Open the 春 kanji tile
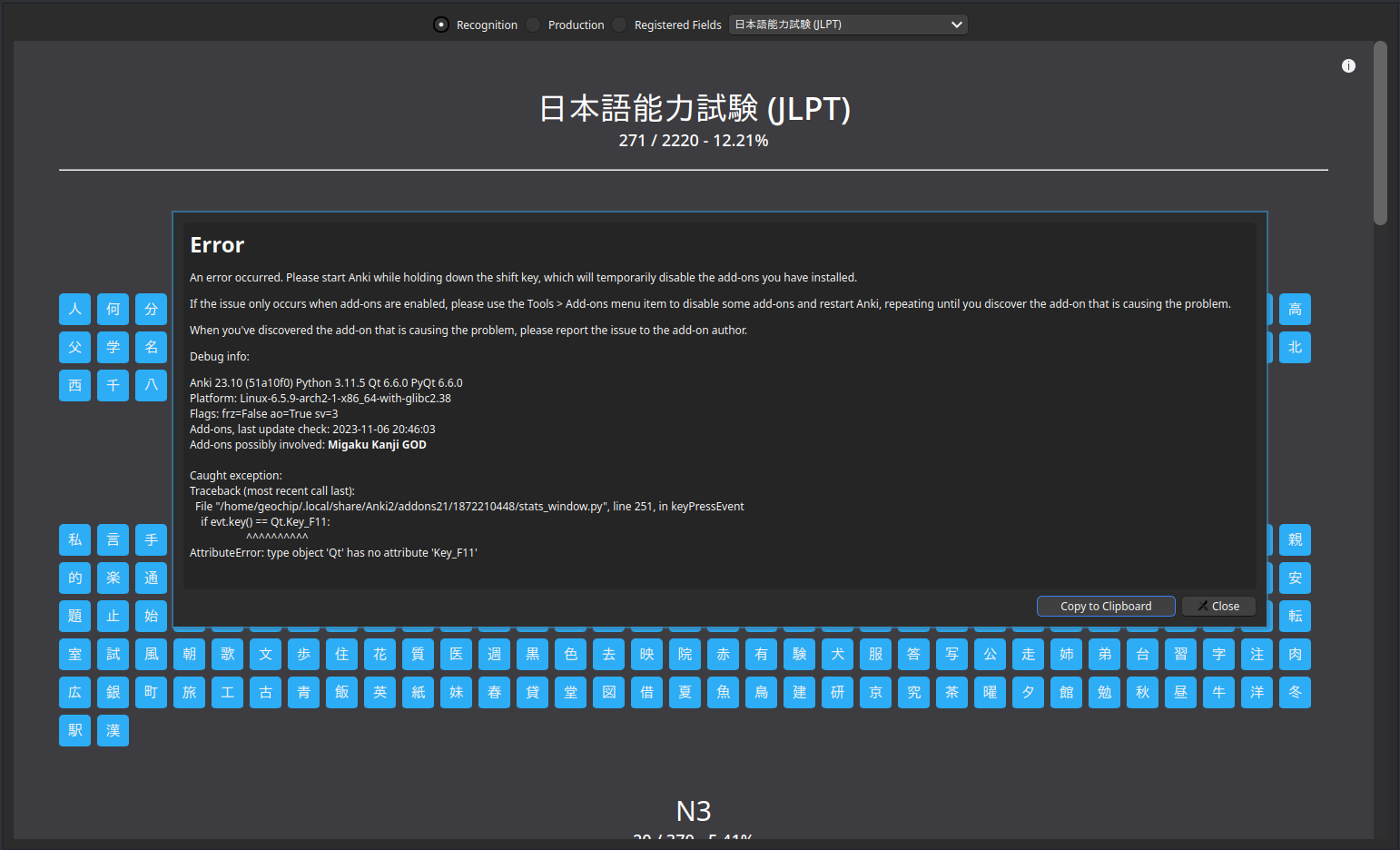Screen dimensions: 1400x850 click(x=494, y=692)
